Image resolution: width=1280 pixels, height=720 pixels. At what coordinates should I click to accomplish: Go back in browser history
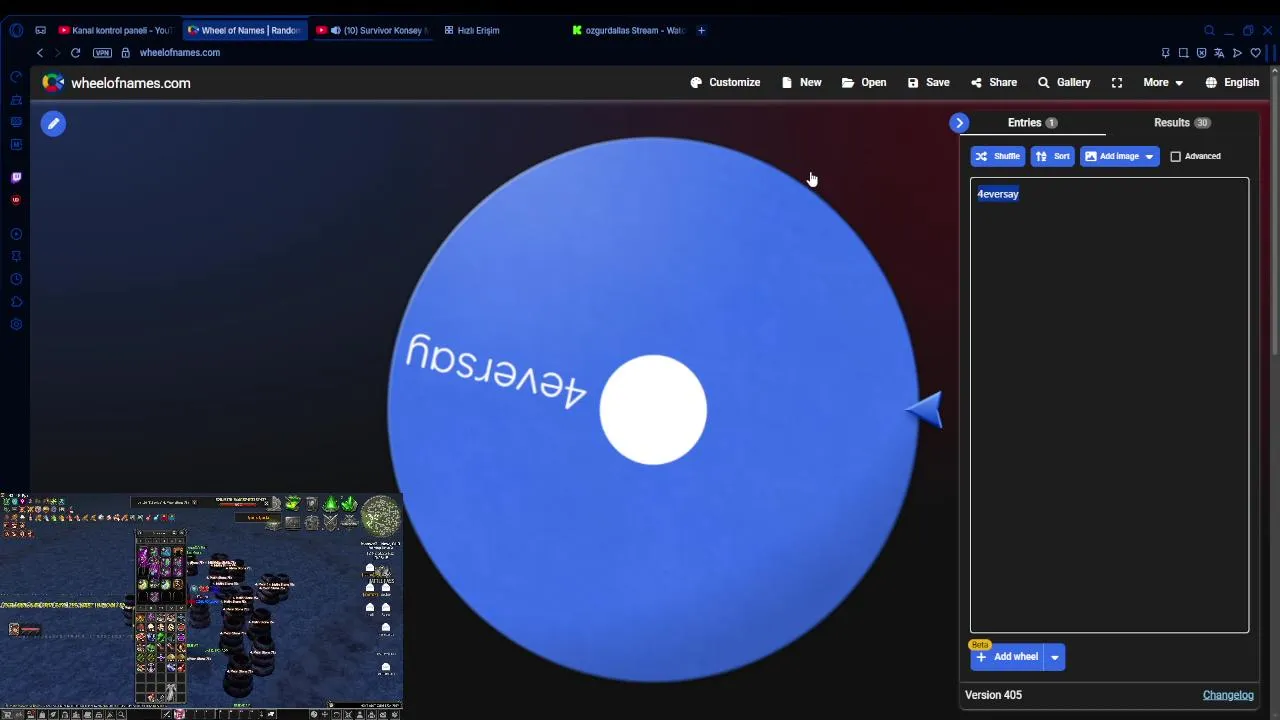click(x=40, y=53)
